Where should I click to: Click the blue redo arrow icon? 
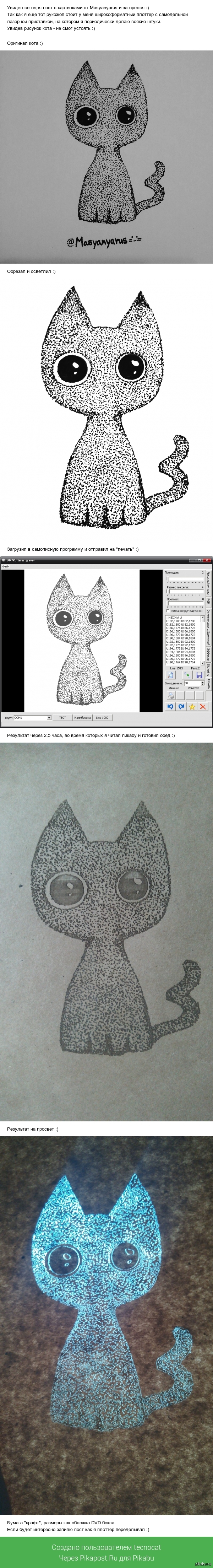point(181,707)
